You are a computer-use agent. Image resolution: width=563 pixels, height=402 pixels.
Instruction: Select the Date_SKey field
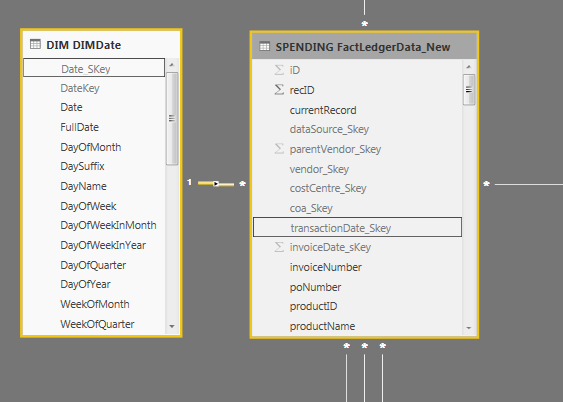94,67
